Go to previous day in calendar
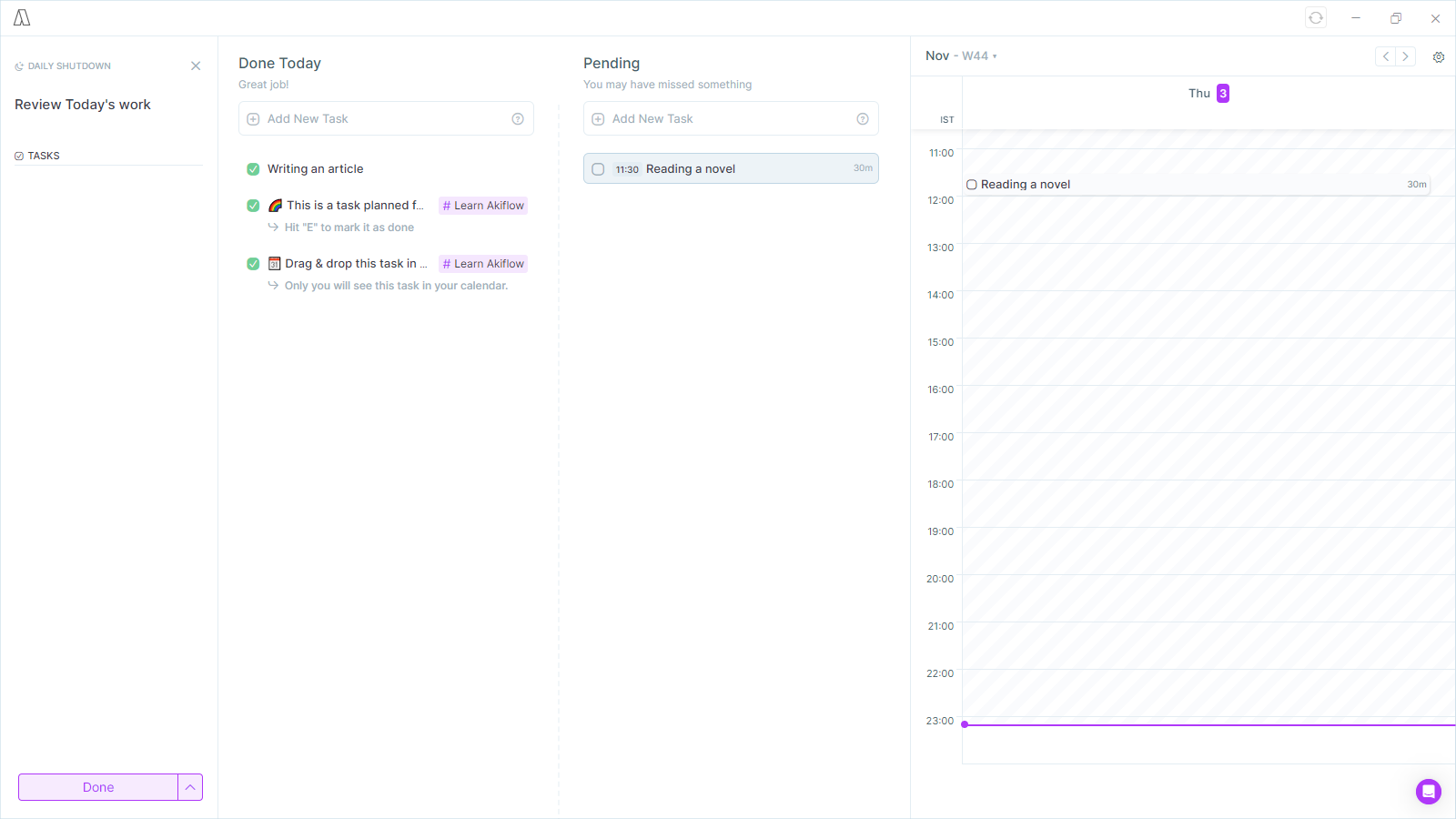 coord(1385,56)
